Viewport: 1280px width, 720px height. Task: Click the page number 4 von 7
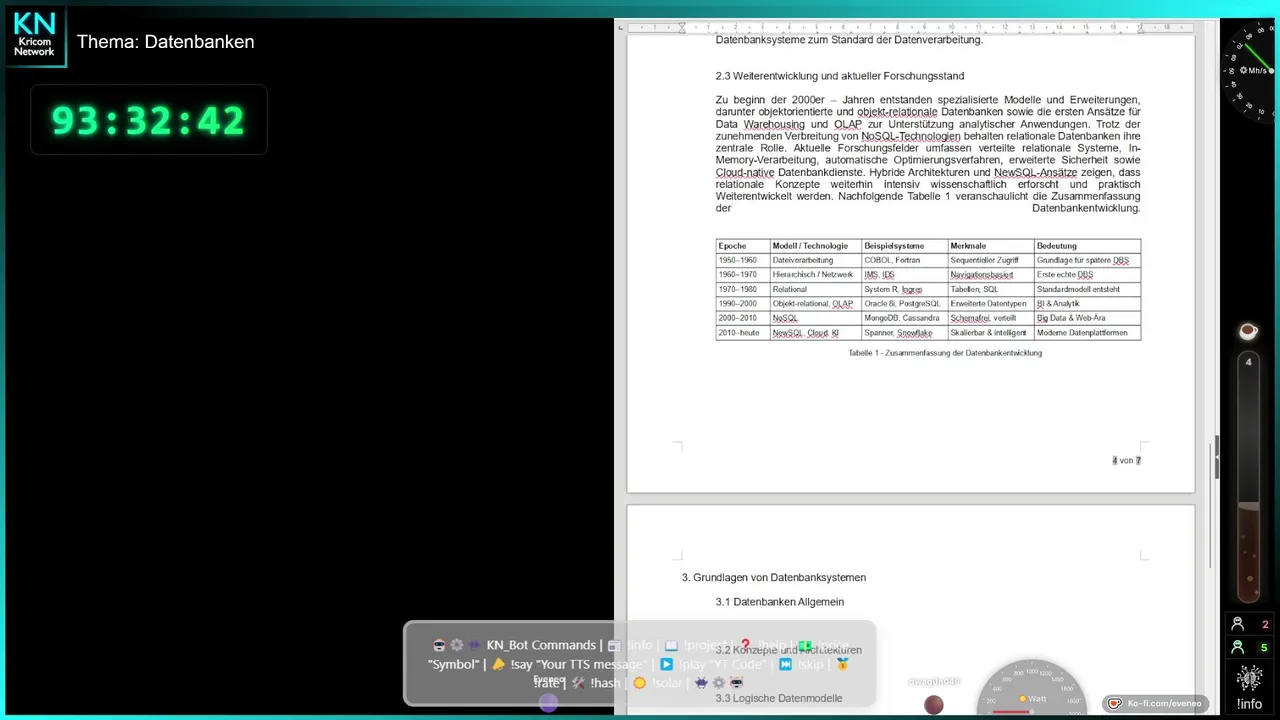pos(1126,460)
